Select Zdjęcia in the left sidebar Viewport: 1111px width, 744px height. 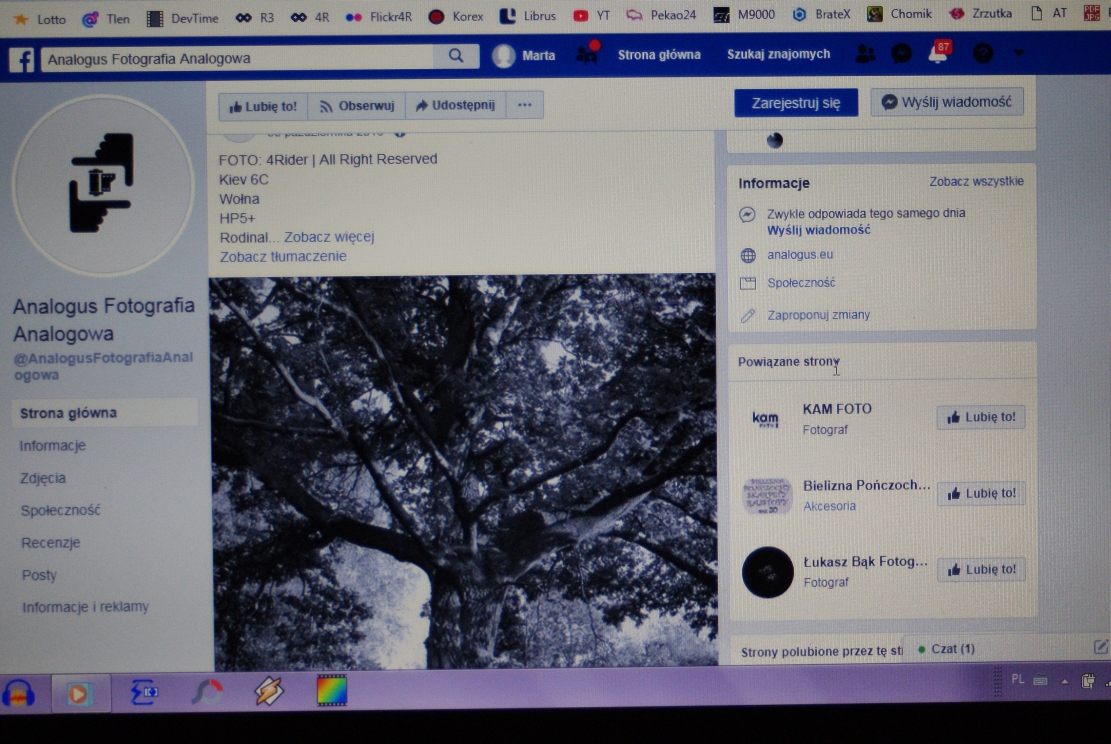(x=43, y=478)
